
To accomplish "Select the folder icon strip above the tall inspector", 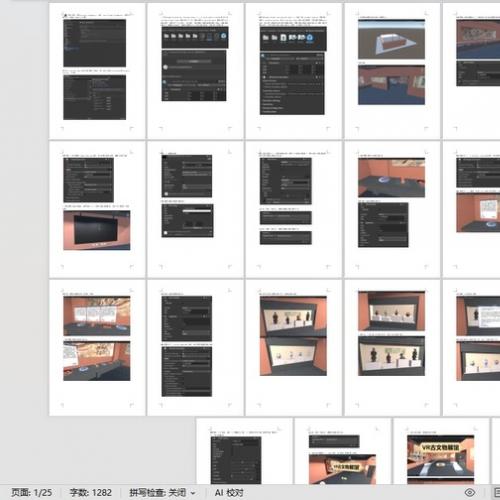I will click(293, 39).
